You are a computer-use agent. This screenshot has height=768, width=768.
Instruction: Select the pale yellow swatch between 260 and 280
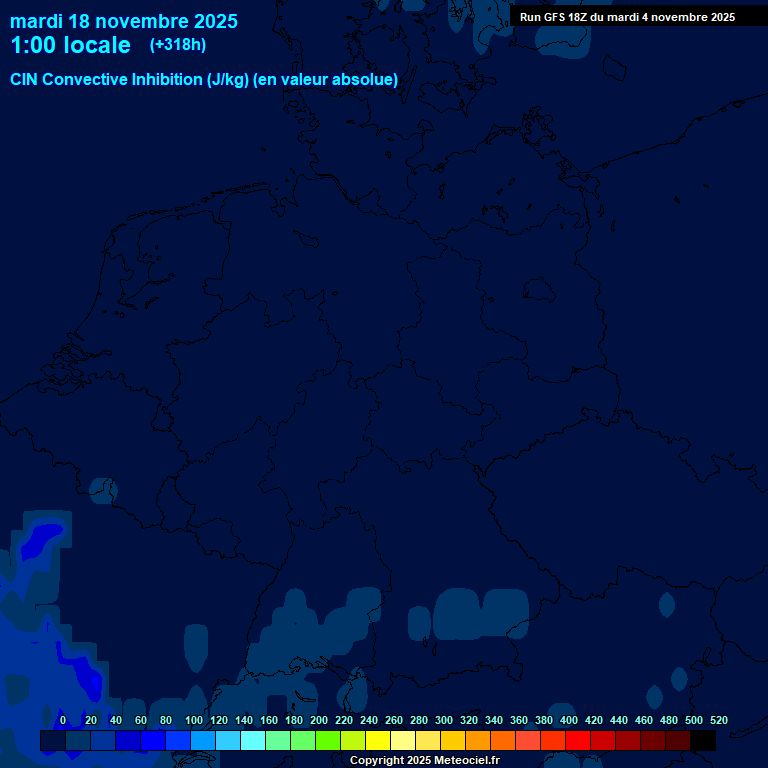[403, 740]
